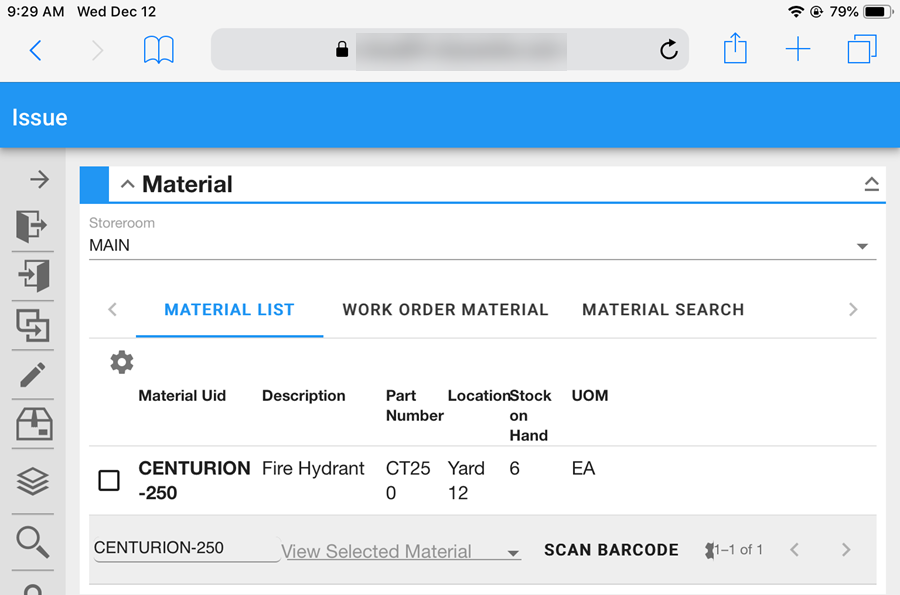Image resolution: width=900 pixels, height=595 pixels.
Task: Click the magnifier search icon in sidebar
Action: [32, 540]
